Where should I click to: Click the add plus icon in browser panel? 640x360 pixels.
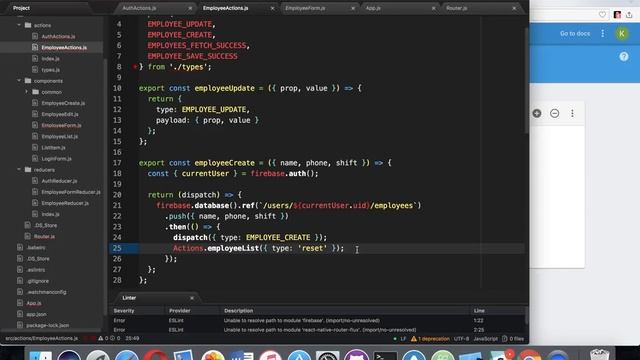click(x=537, y=113)
